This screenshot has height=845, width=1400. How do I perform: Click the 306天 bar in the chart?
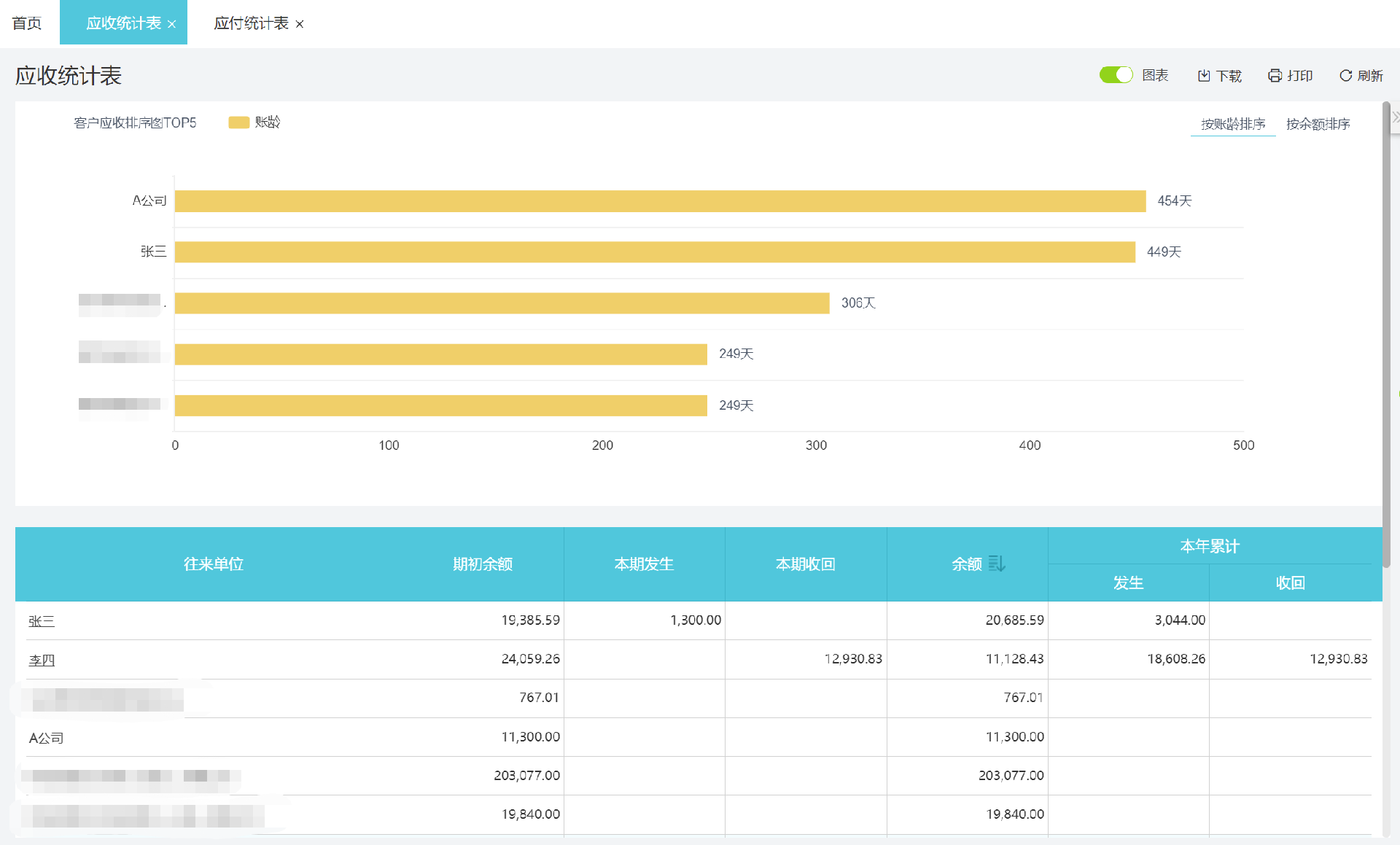pyautogui.click(x=502, y=303)
